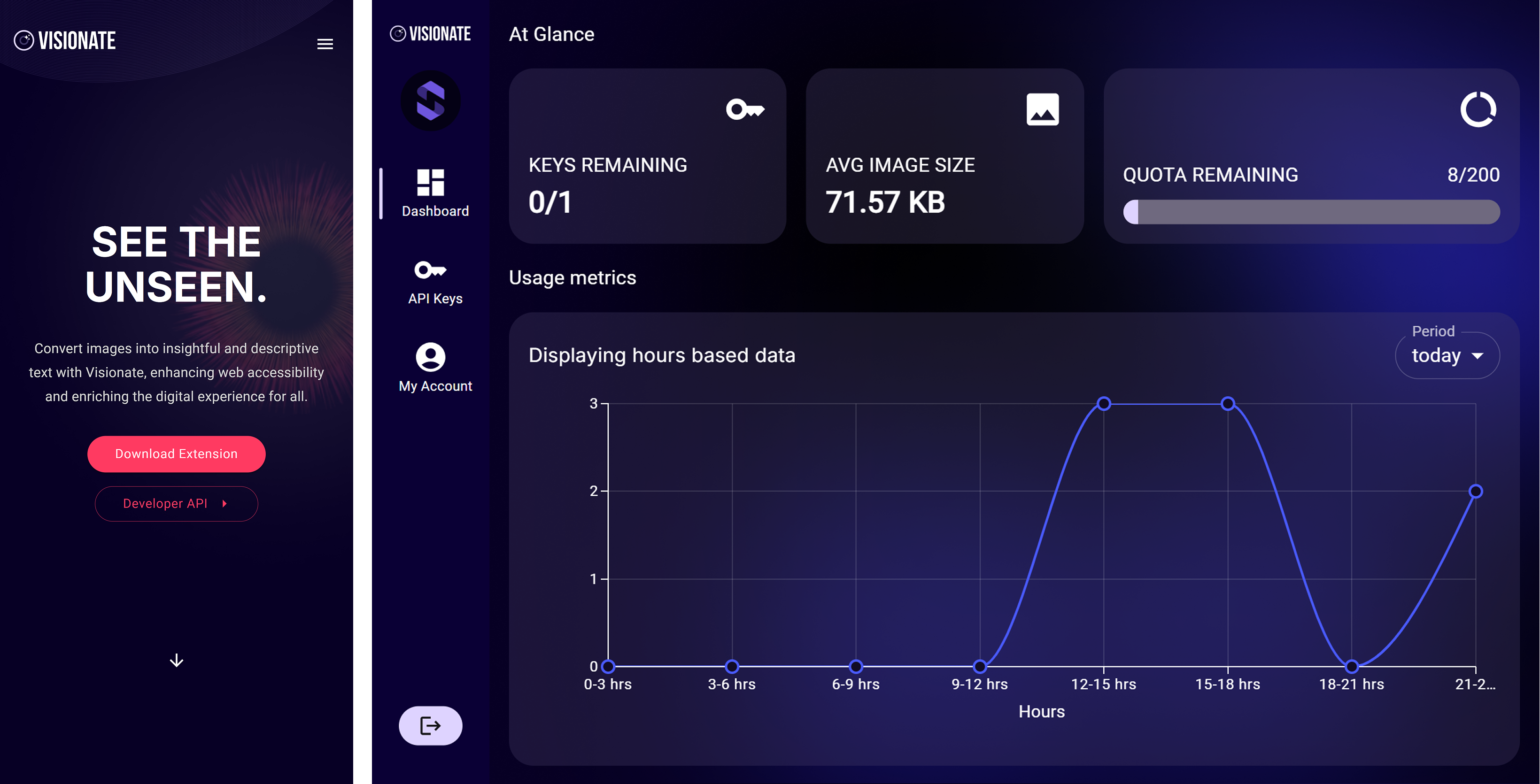Open the Developer API link
Image resolution: width=1540 pixels, height=784 pixels.
point(177,503)
